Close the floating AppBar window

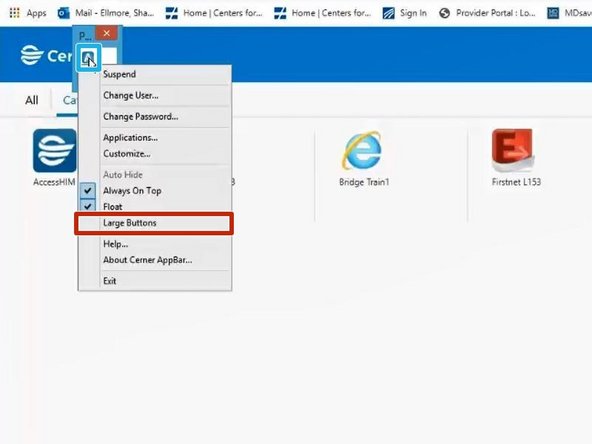point(106,33)
